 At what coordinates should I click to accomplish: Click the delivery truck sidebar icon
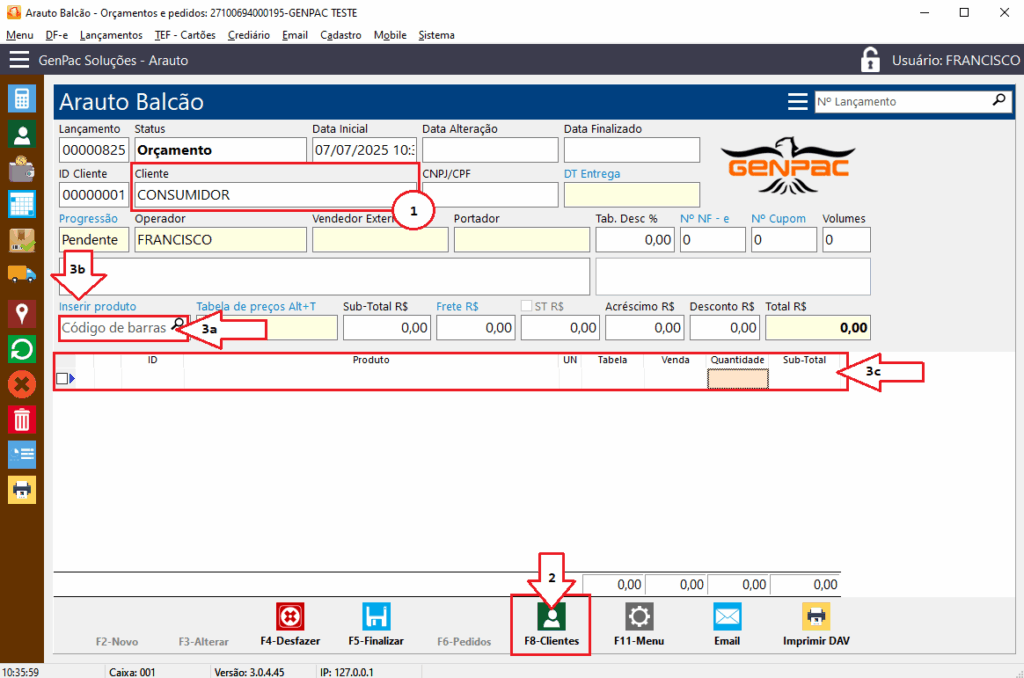[22, 274]
